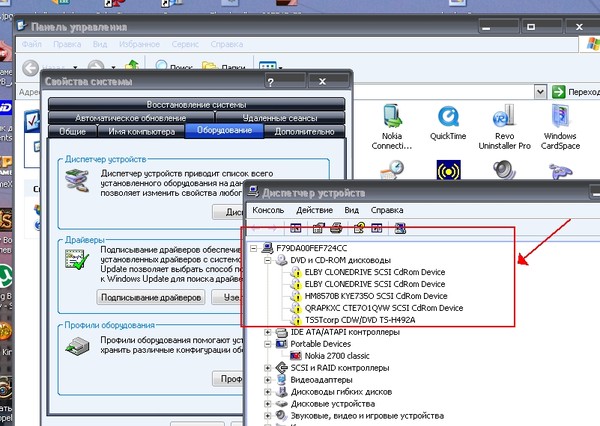The height and width of the screenshot is (426, 600).
Task: Click the Views icon in Control Panel toolbar
Action: click(267, 66)
